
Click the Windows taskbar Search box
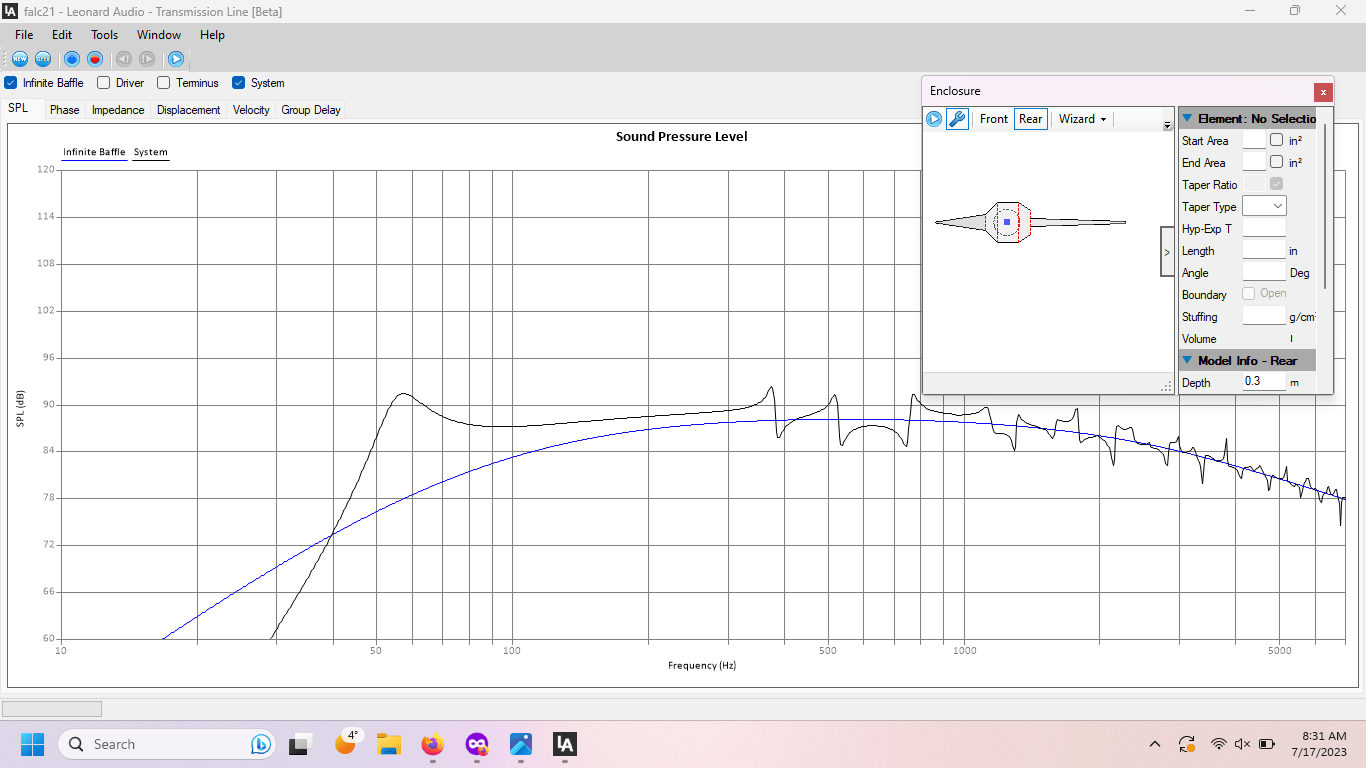[167, 744]
